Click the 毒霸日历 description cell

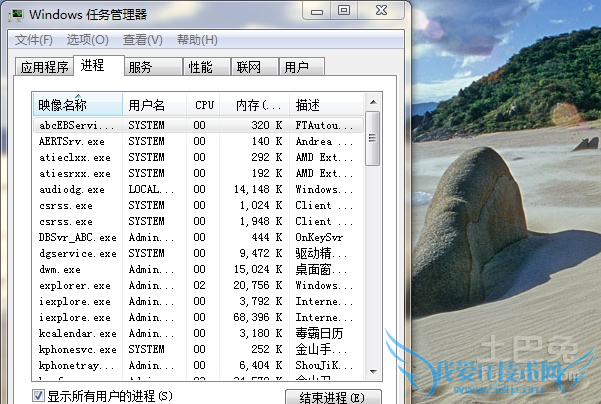(319, 333)
